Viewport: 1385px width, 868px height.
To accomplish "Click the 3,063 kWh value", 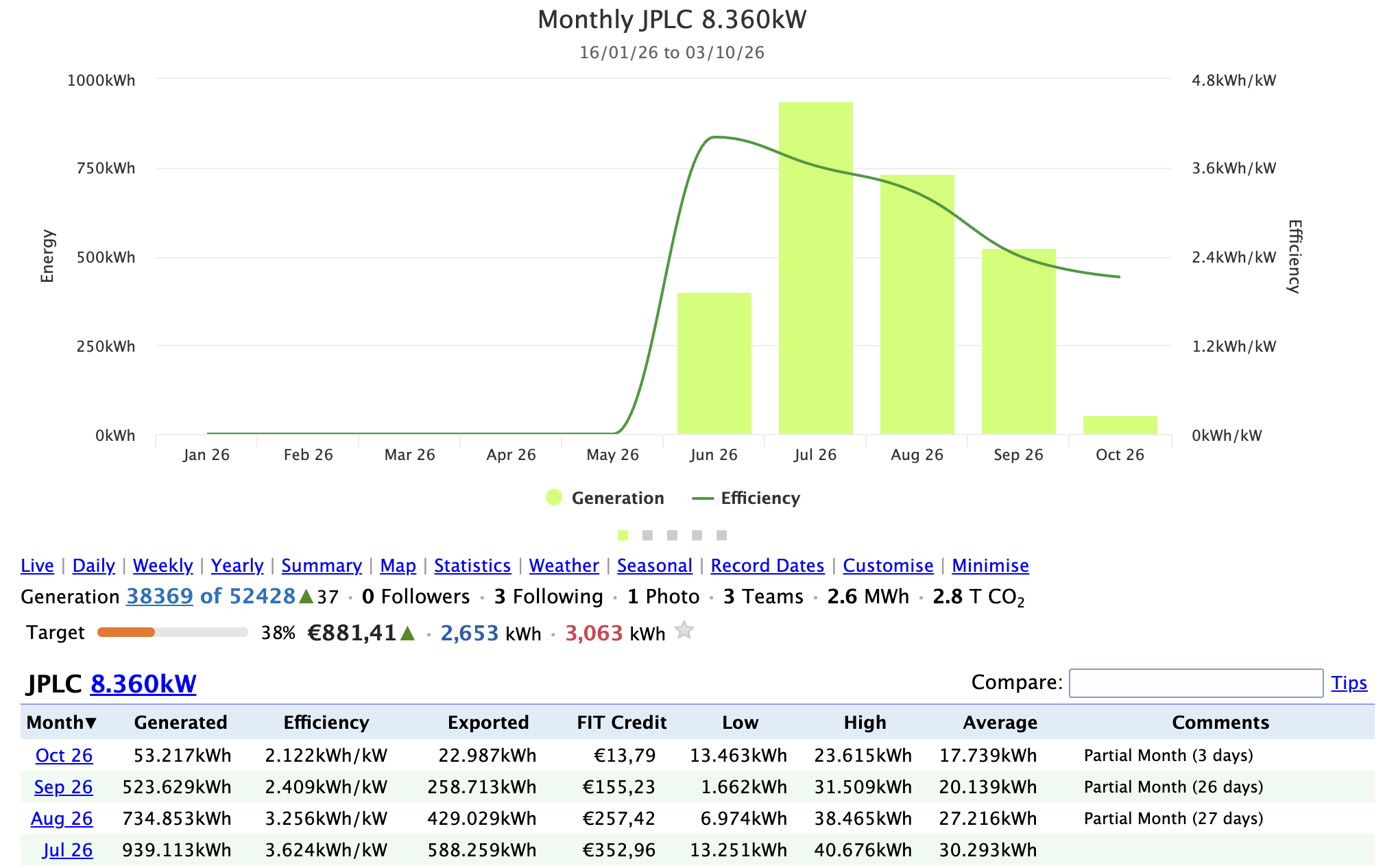I will pos(615,633).
